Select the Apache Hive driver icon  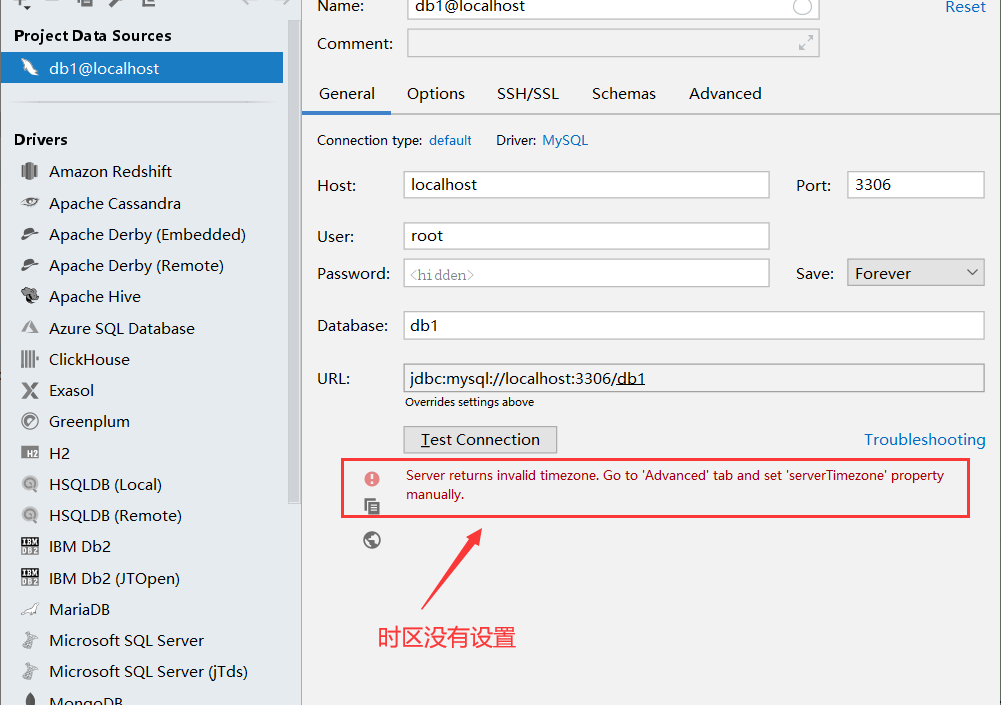tap(30, 296)
